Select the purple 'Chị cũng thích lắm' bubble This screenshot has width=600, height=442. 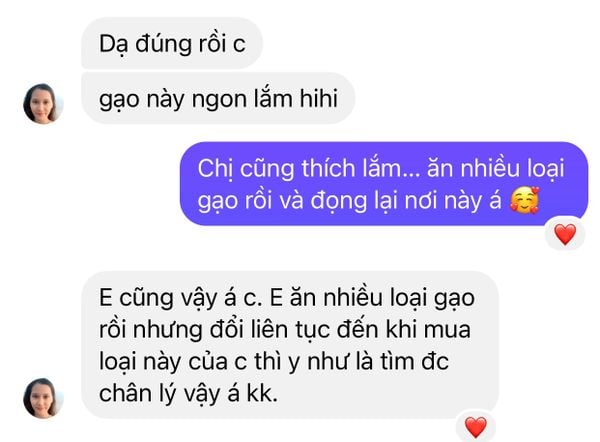tap(384, 184)
